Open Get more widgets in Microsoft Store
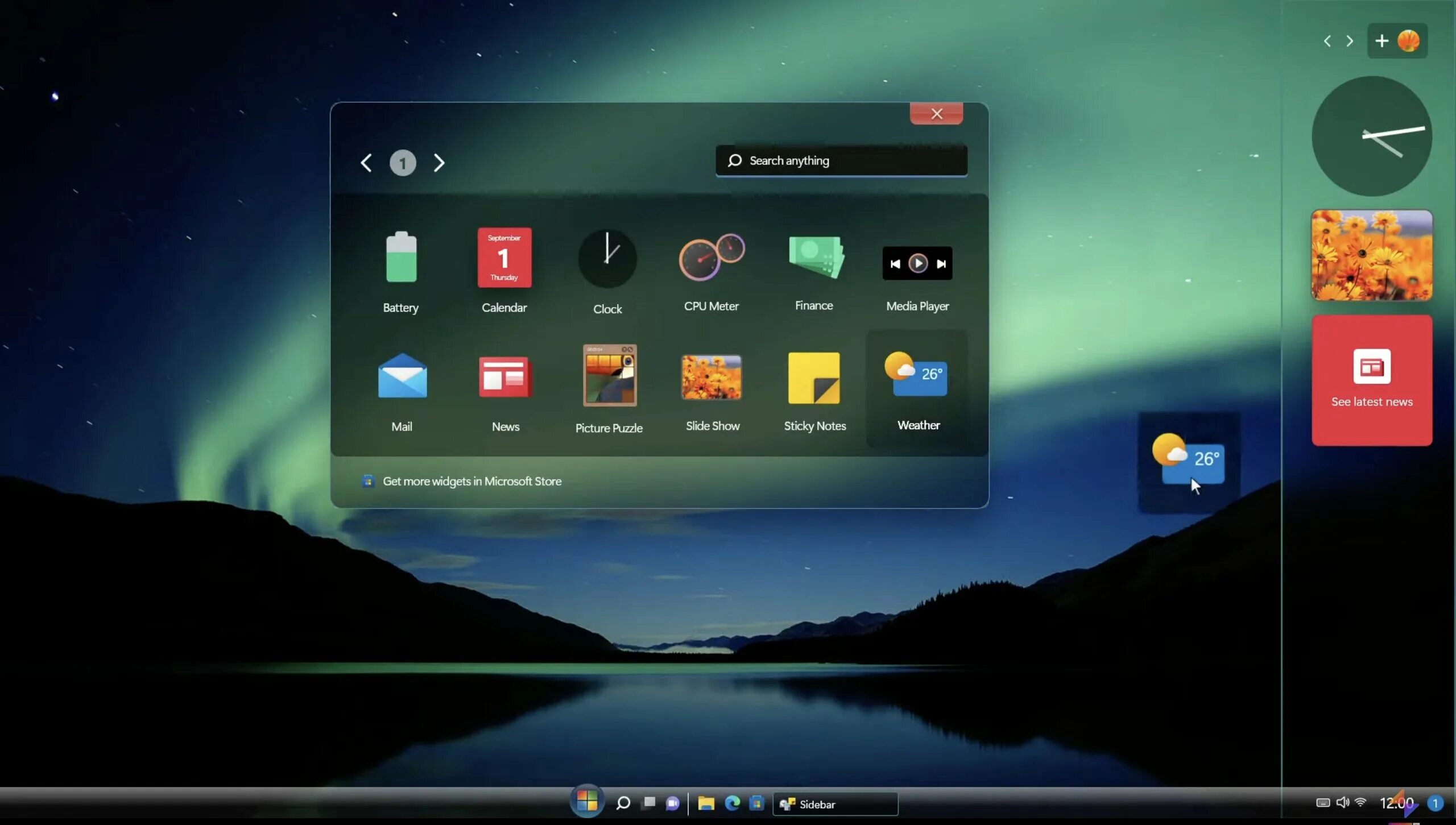The height and width of the screenshot is (825, 1456). click(x=471, y=481)
